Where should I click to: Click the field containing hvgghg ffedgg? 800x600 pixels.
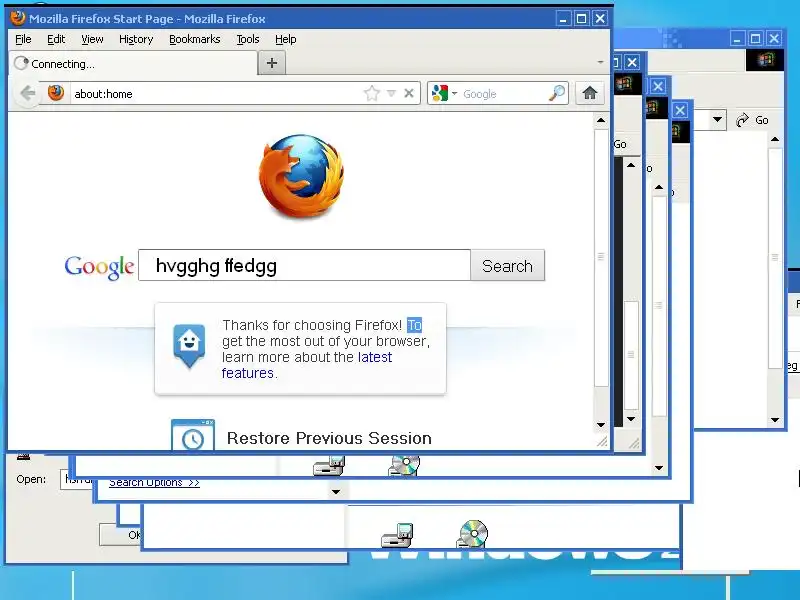305,265
